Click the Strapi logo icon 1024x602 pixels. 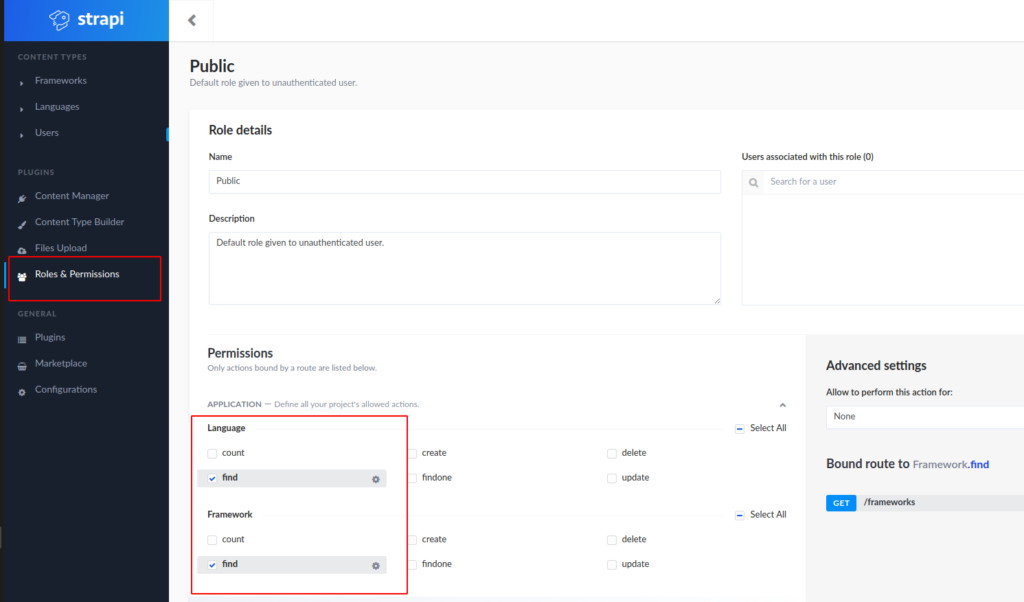[59, 20]
